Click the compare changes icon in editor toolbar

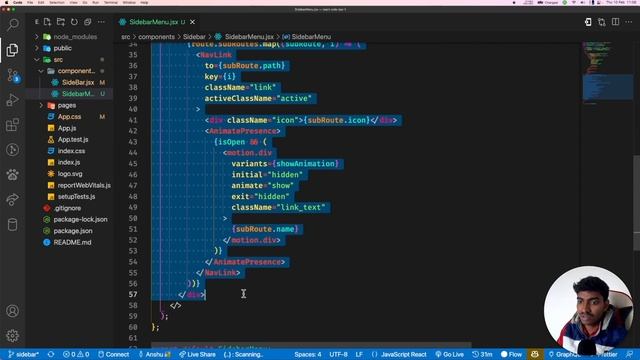(602, 22)
